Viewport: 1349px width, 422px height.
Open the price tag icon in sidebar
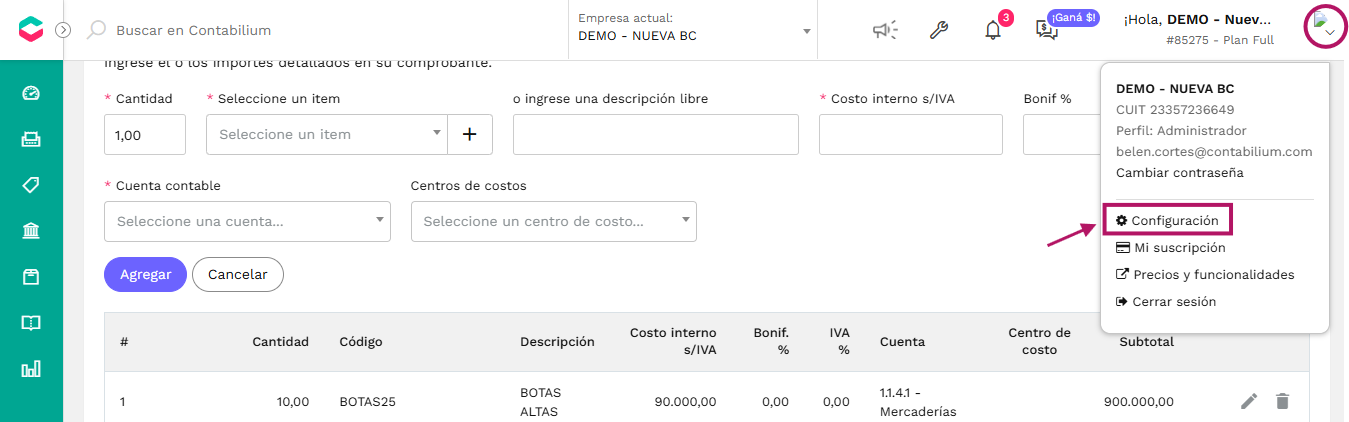pyautogui.click(x=31, y=185)
